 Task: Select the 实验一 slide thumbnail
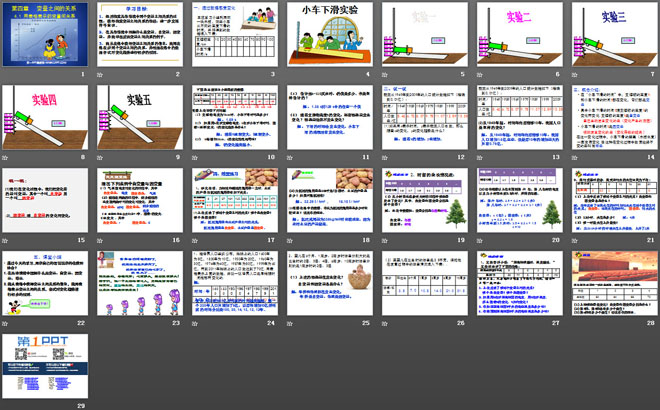(425, 34)
